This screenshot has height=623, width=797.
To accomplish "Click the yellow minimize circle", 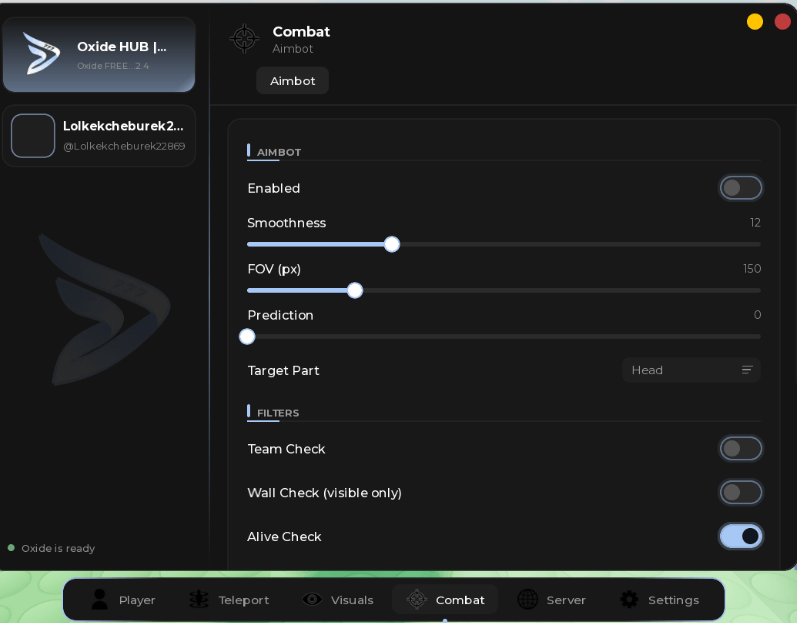I will tap(755, 22).
